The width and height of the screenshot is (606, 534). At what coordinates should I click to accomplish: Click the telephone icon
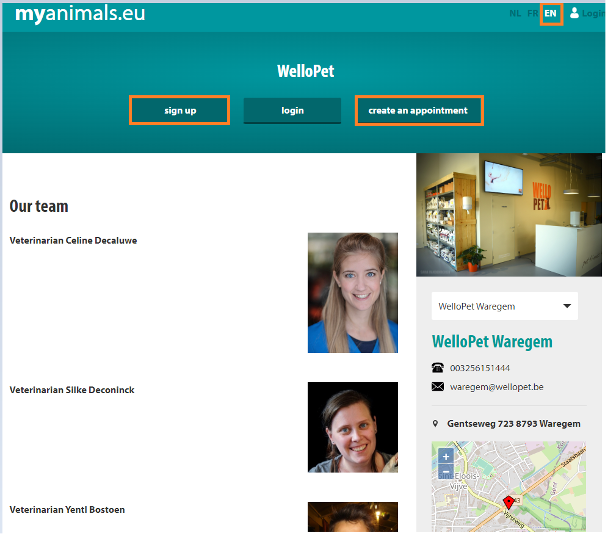[x=437, y=367]
